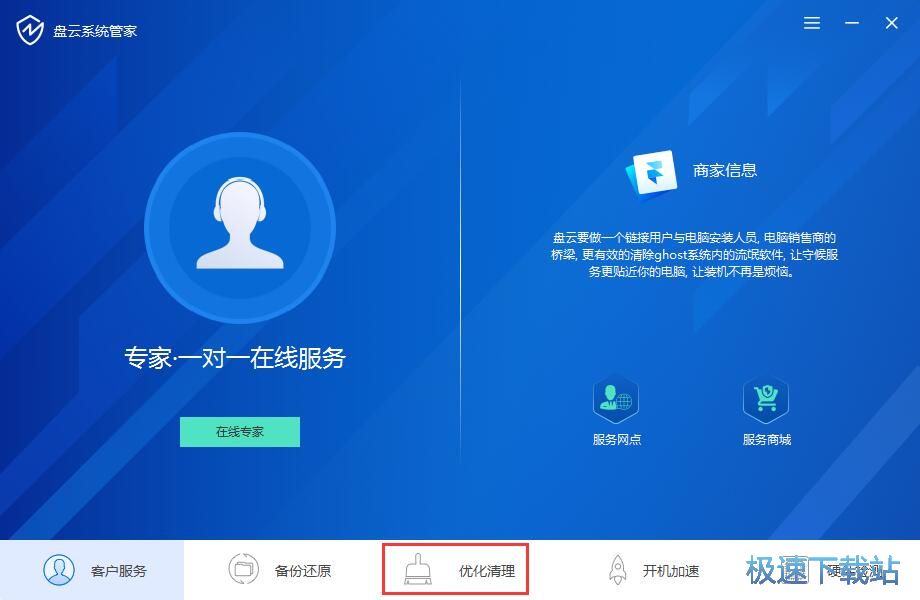Screen dimensions: 920x600
Task: Click the 商家信息 heading text
Action: [724, 170]
